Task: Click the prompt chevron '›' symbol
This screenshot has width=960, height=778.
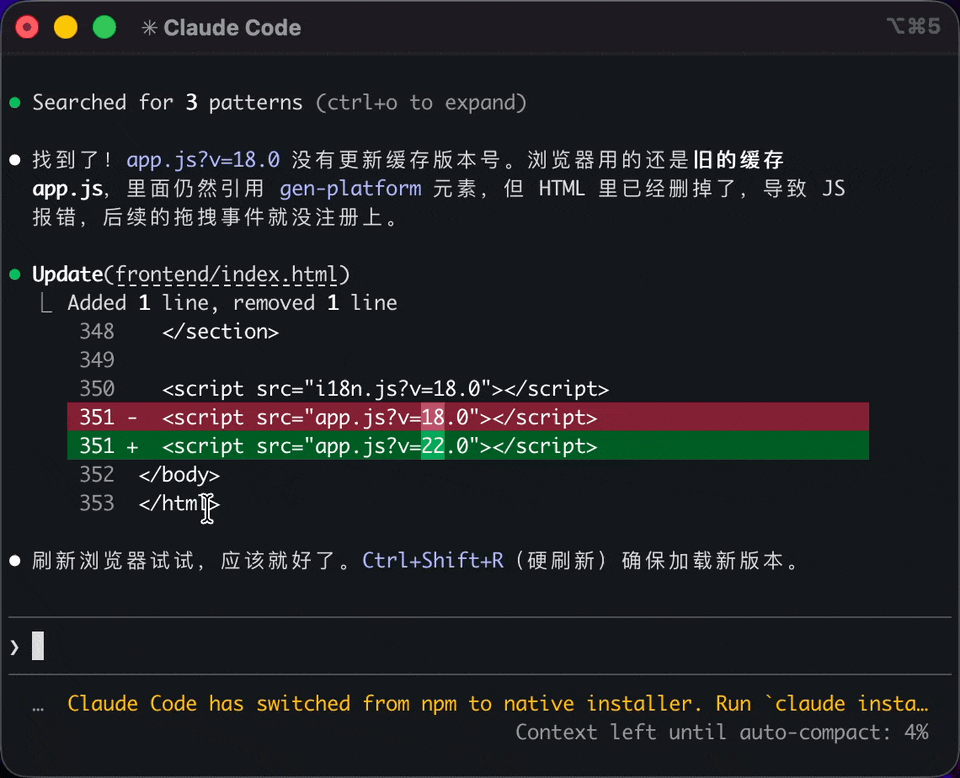Action: tap(15, 647)
